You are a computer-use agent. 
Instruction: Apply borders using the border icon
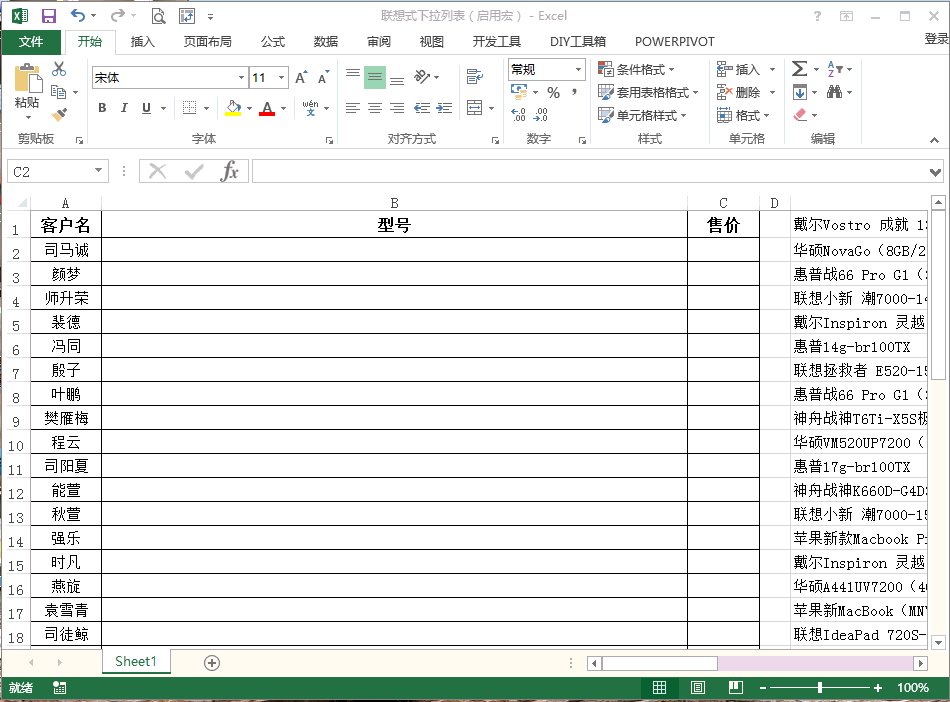tap(190, 108)
